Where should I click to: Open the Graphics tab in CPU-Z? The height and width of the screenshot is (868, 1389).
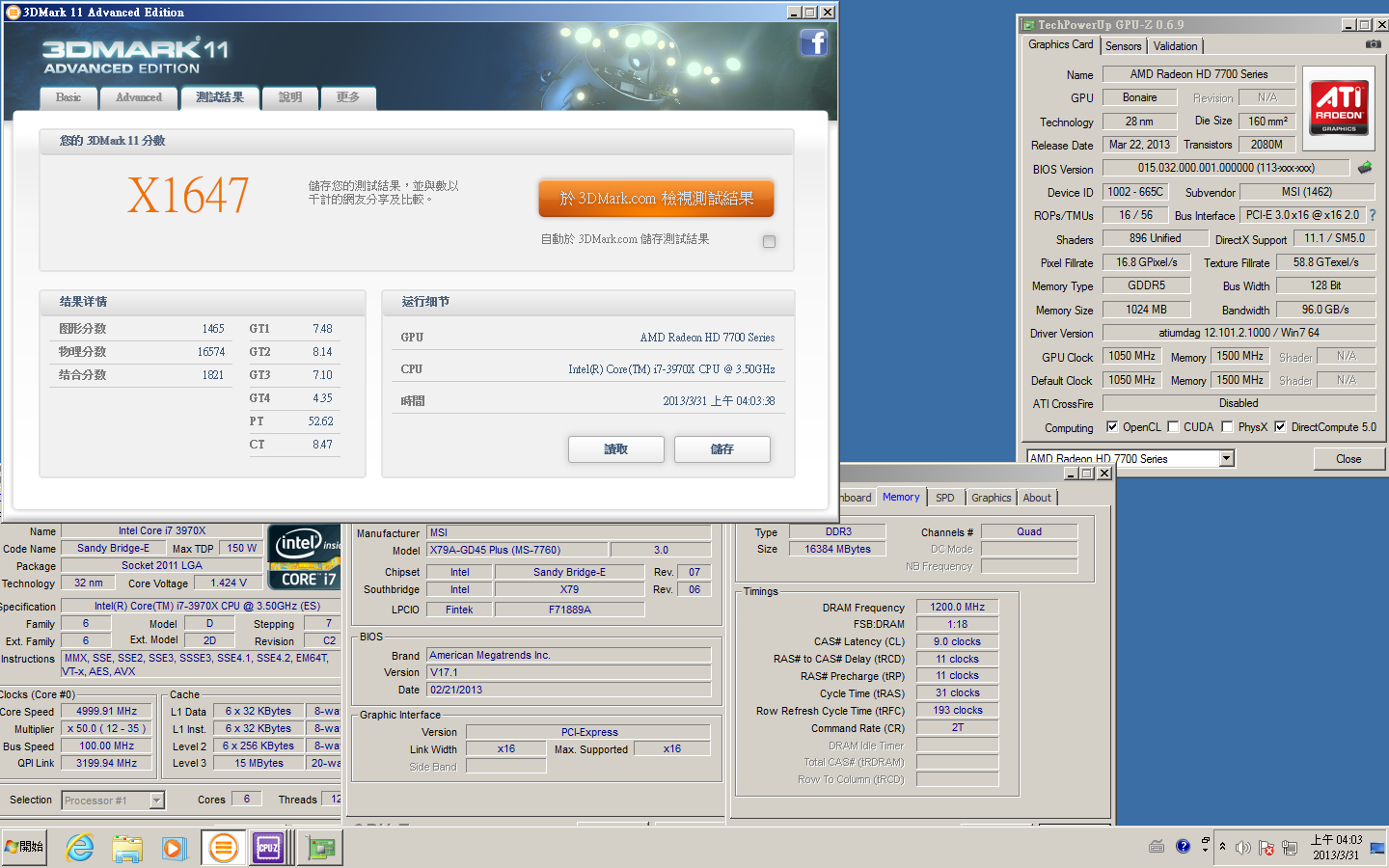pyautogui.click(x=991, y=498)
